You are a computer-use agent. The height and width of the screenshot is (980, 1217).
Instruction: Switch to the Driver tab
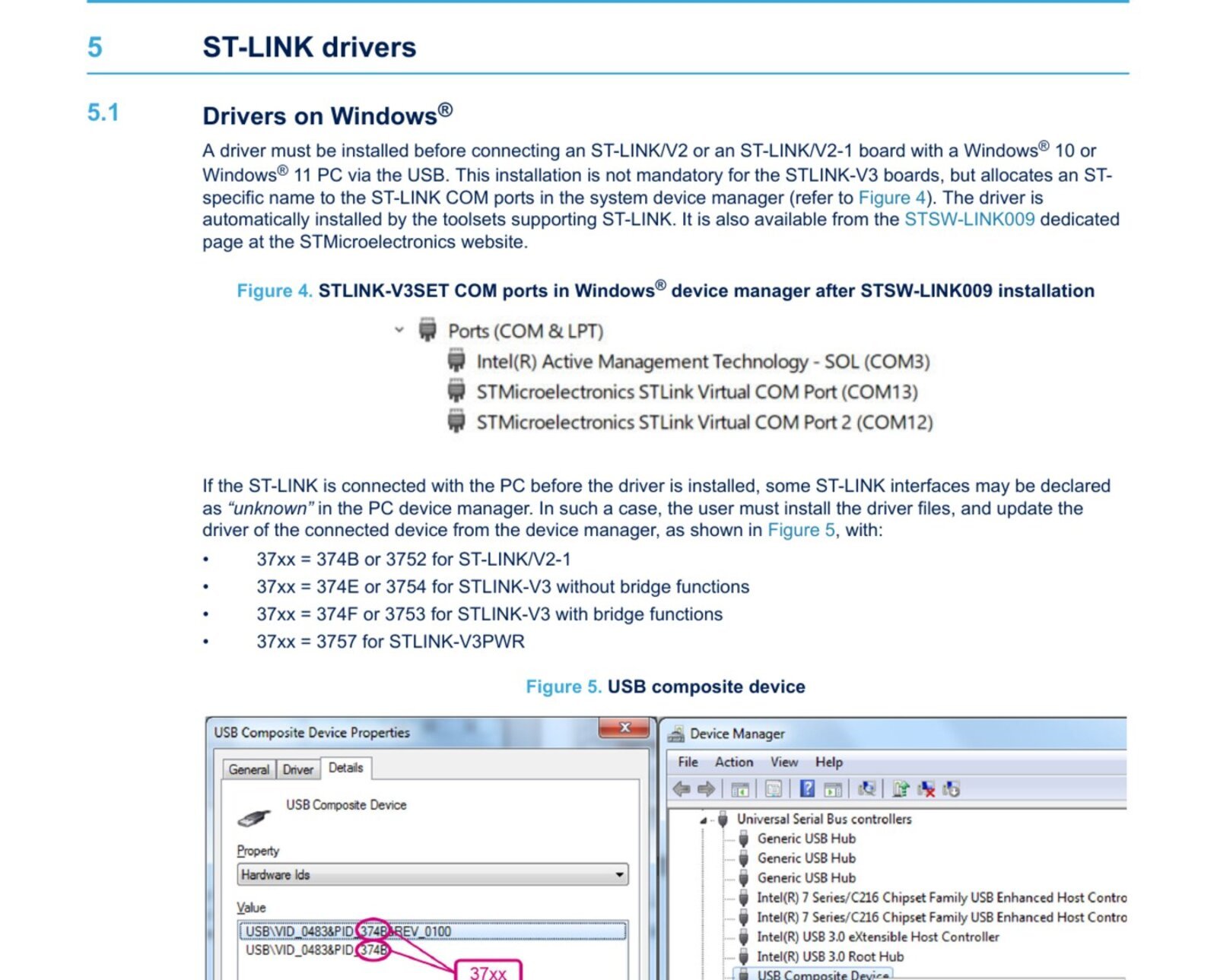click(x=298, y=769)
